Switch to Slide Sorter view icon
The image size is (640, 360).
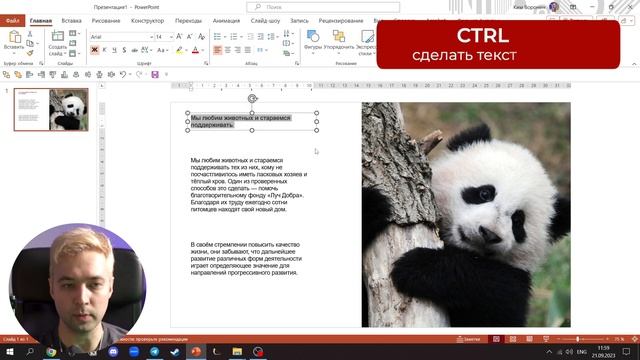coord(513,339)
